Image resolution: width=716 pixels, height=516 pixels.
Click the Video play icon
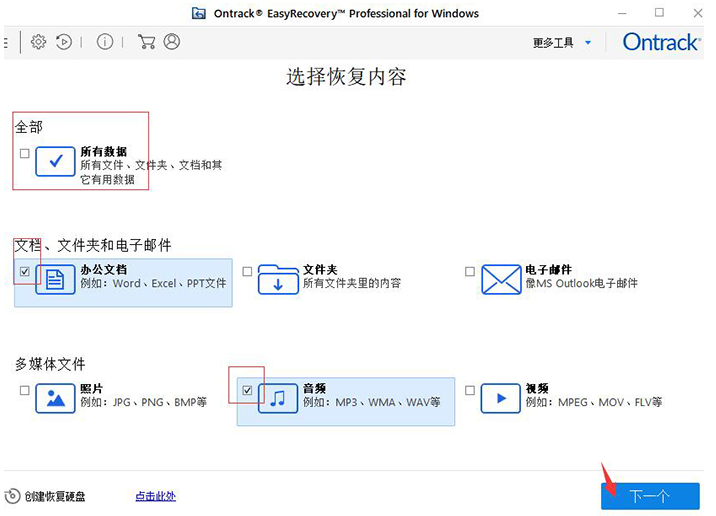[x=500, y=398]
